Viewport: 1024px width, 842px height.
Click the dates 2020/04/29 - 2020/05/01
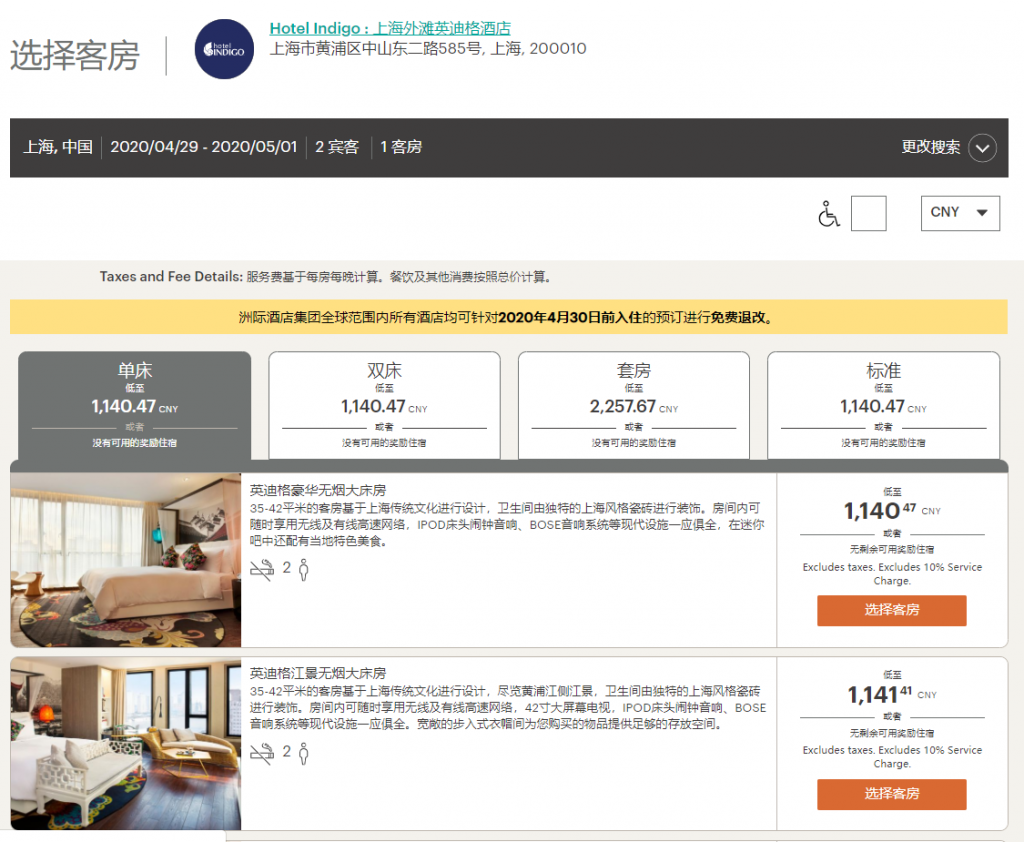tap(204, 147)
